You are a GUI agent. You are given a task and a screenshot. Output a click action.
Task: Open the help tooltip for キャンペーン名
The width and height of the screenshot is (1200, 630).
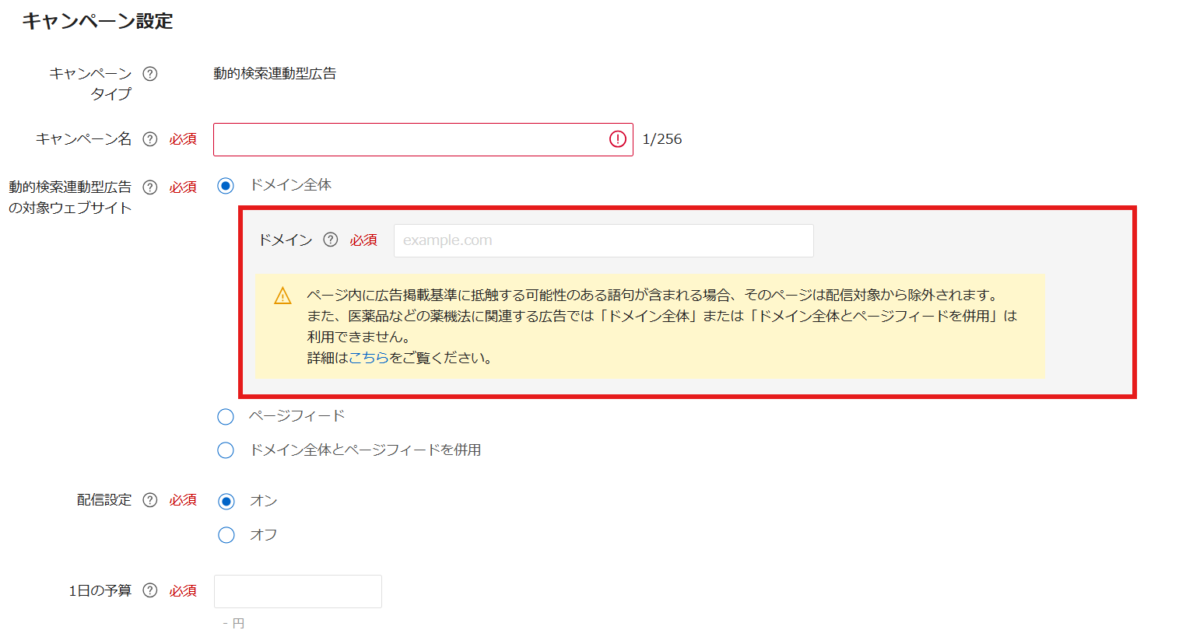coord(150,140)
